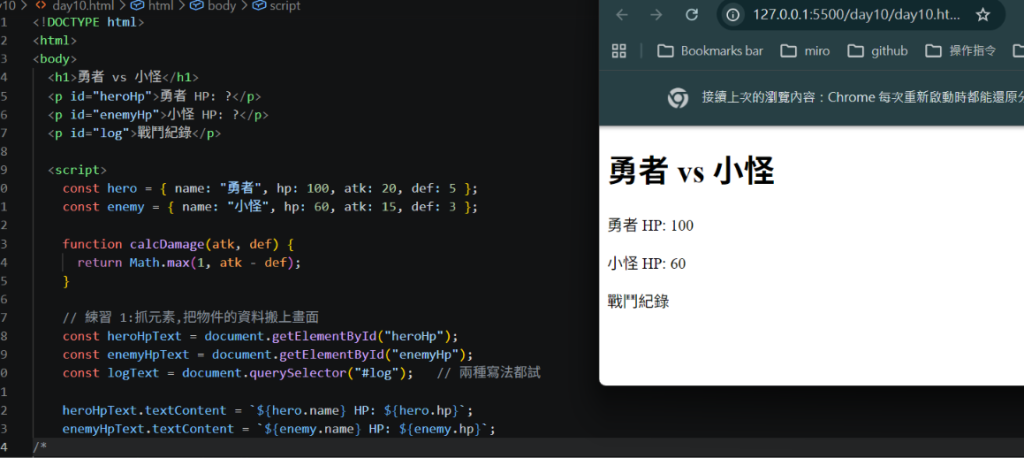Screen dimensions: 1024x458
Task: Open the github bookmark folder
Action: (878, 51)
